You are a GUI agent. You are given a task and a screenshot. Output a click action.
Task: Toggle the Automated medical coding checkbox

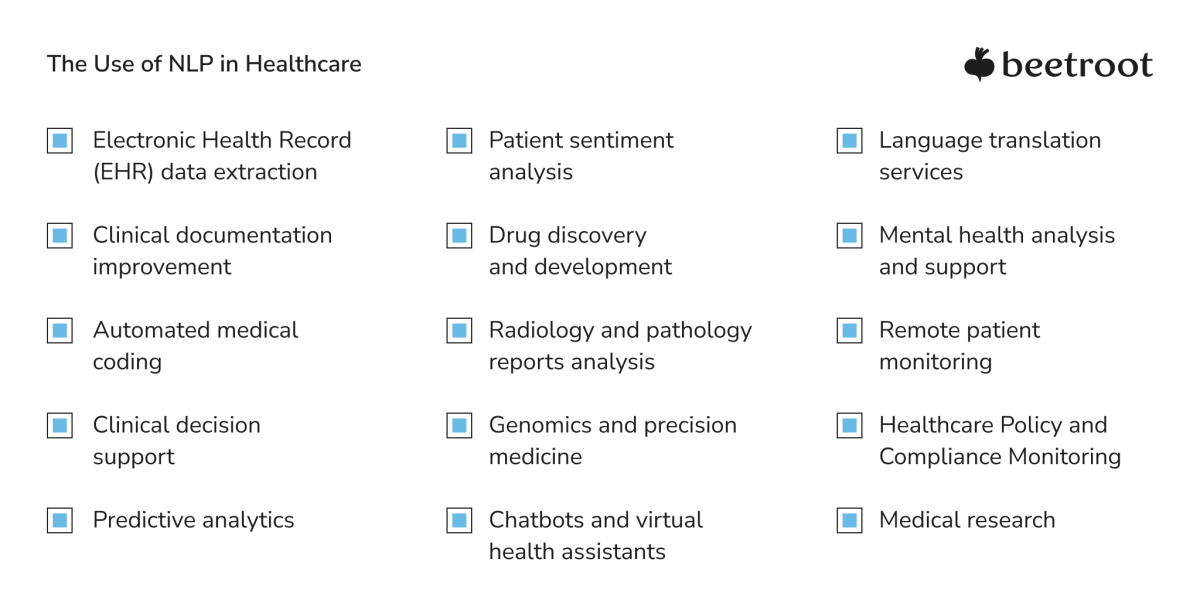click(x=60, y=331)
